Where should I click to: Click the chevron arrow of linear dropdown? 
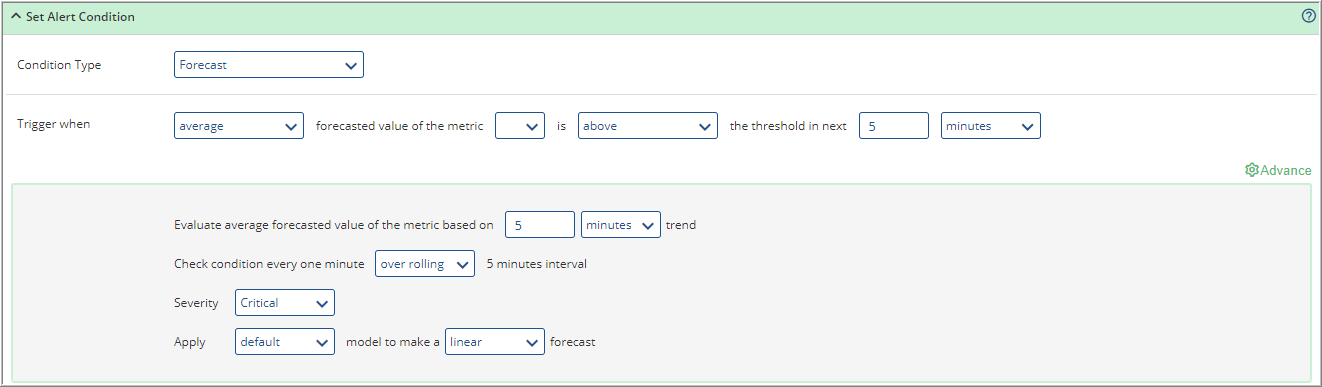point(532,342)
